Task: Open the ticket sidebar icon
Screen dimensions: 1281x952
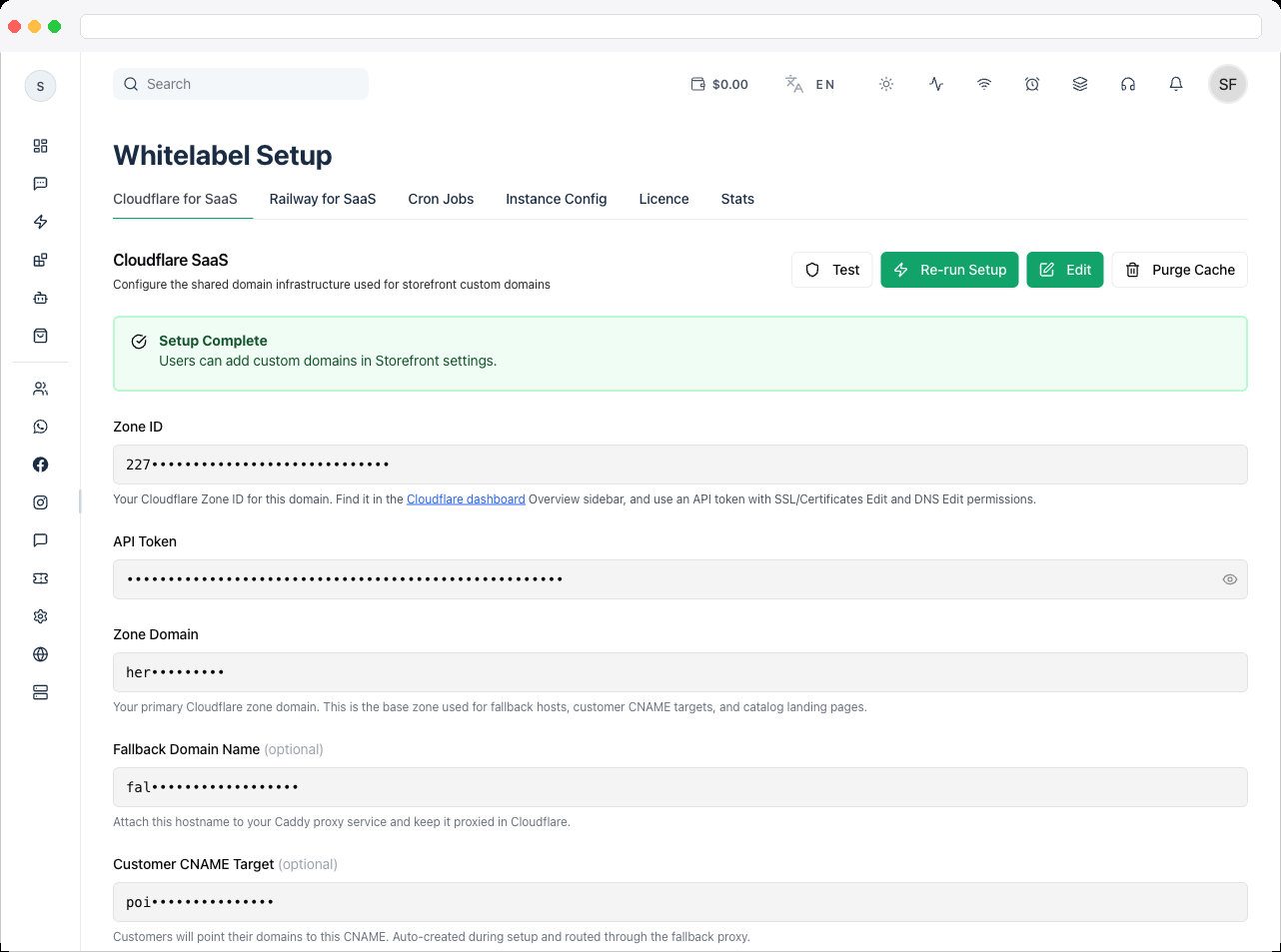Action: tap(40, 578)
